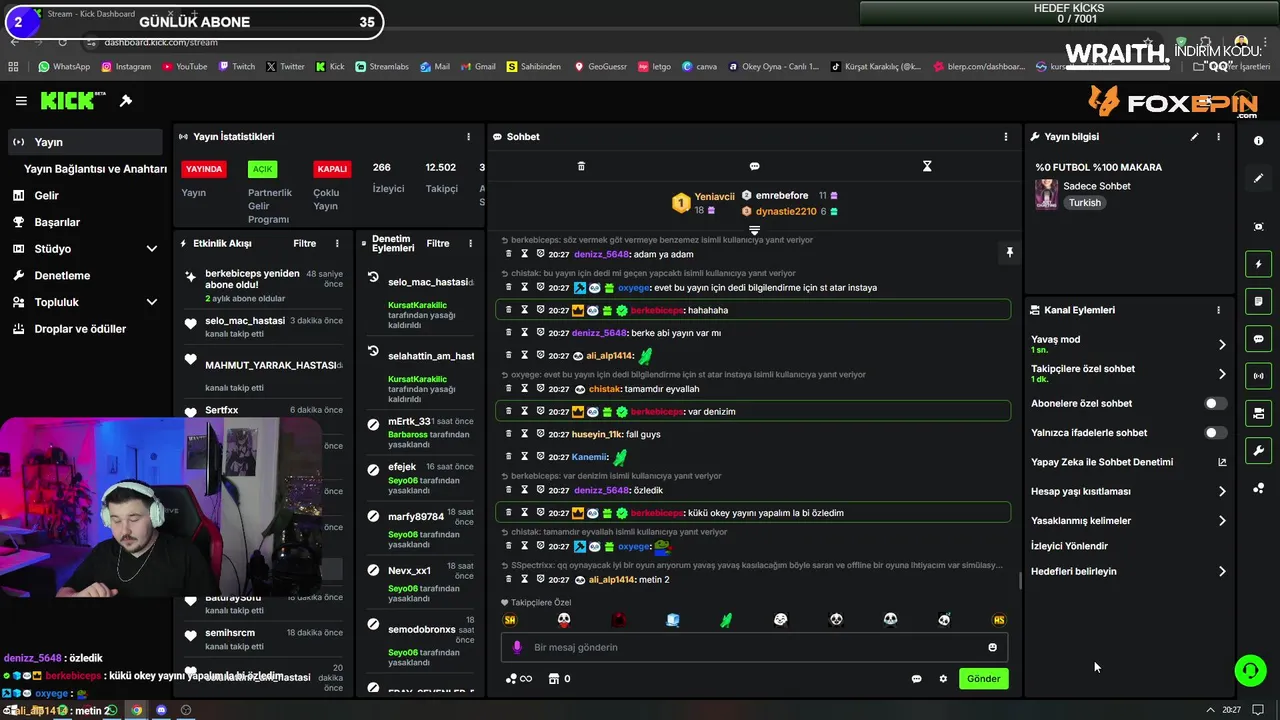Click the chat bubble icon next to settings gear
Screen dimensions: 1280x720
pos(916,679)
